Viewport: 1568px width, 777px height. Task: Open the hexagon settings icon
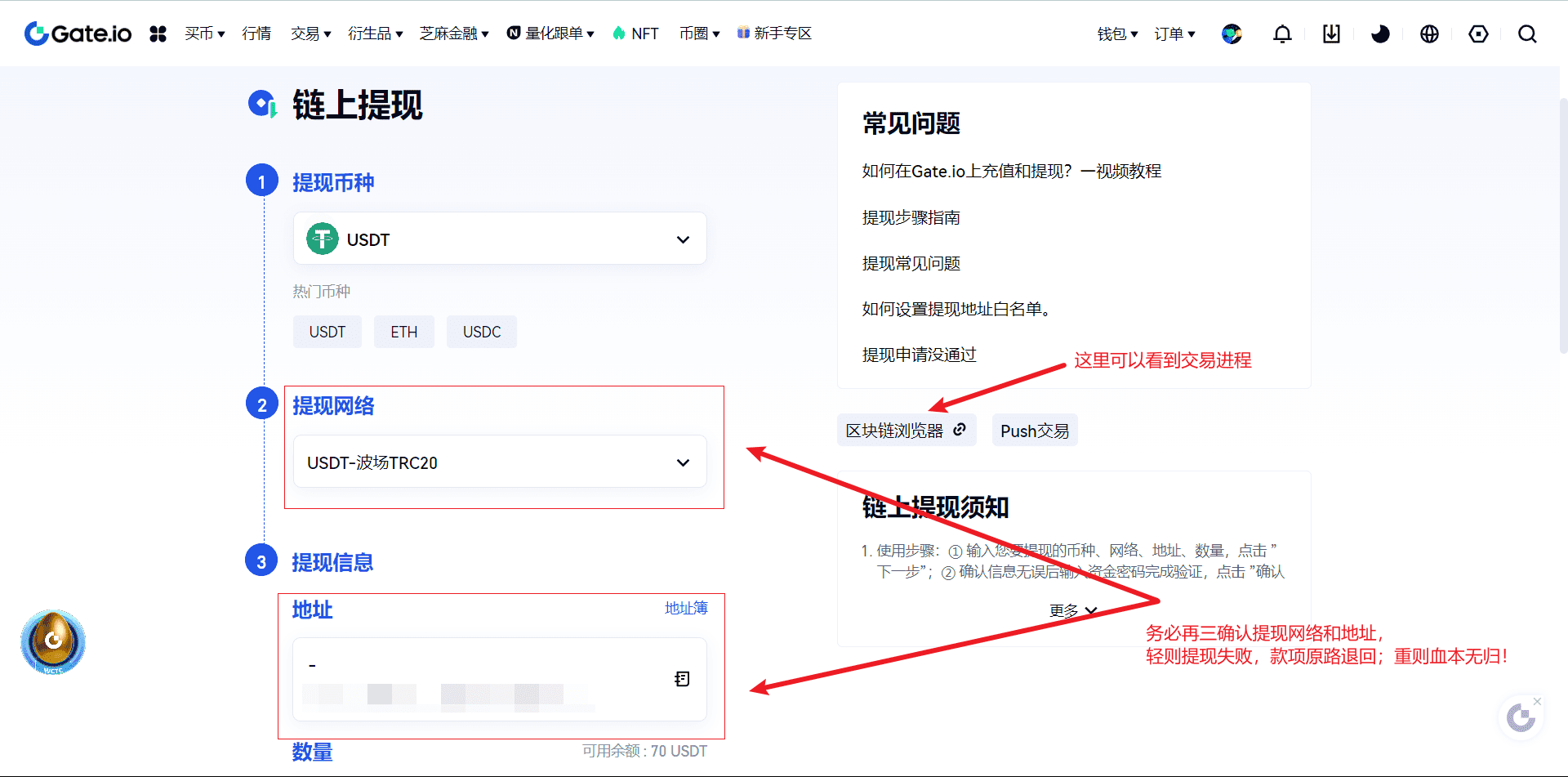tap(1478, 33)
